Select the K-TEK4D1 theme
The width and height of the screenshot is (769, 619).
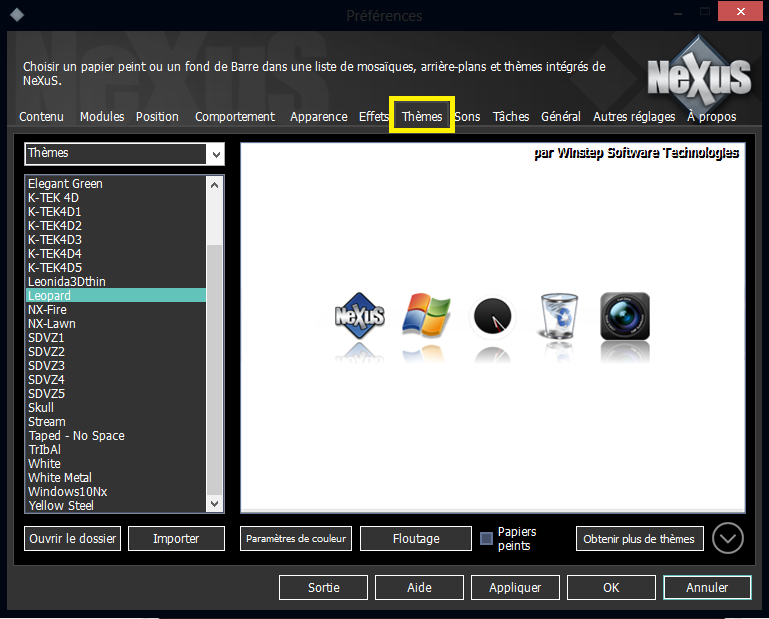click(116, 211)
